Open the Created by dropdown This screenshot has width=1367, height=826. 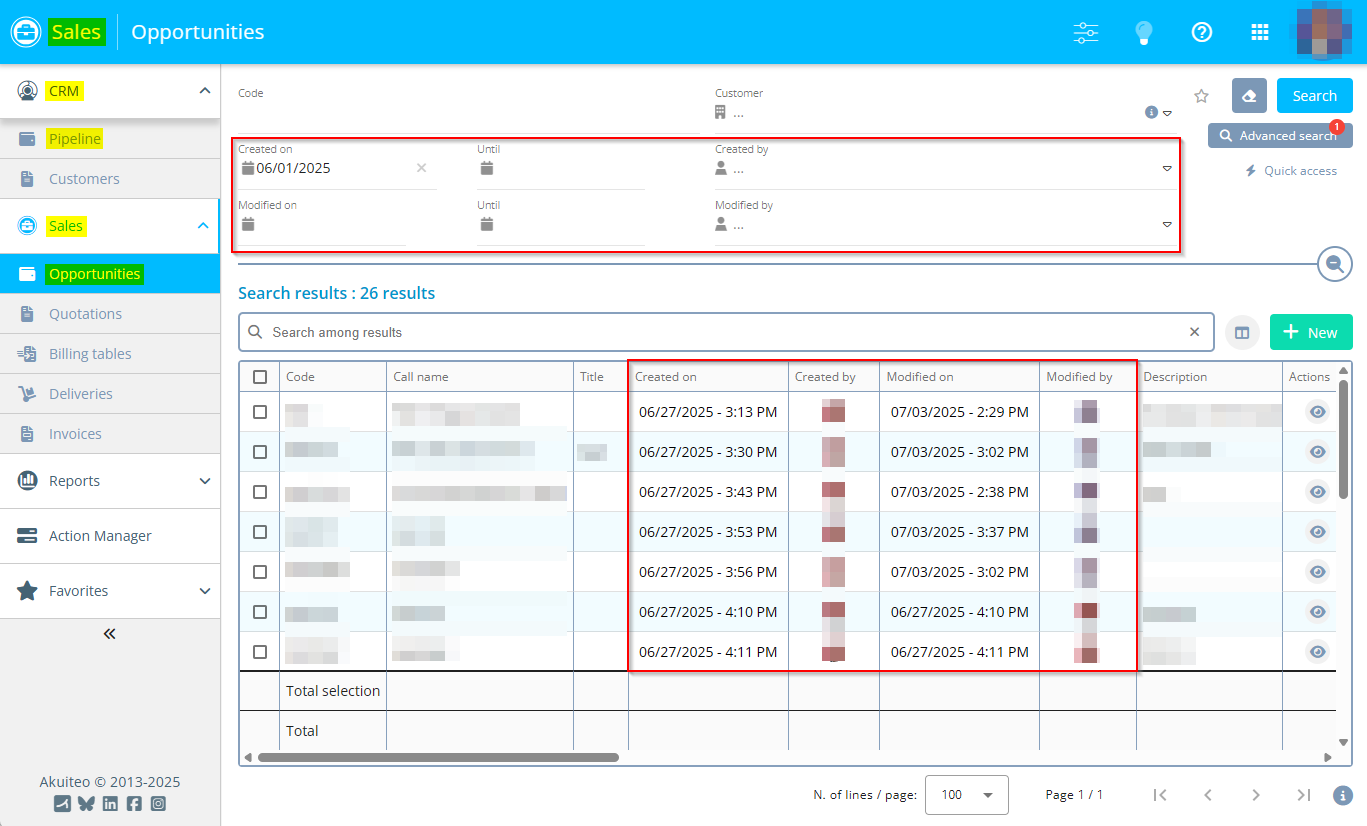click(1166, 169)
